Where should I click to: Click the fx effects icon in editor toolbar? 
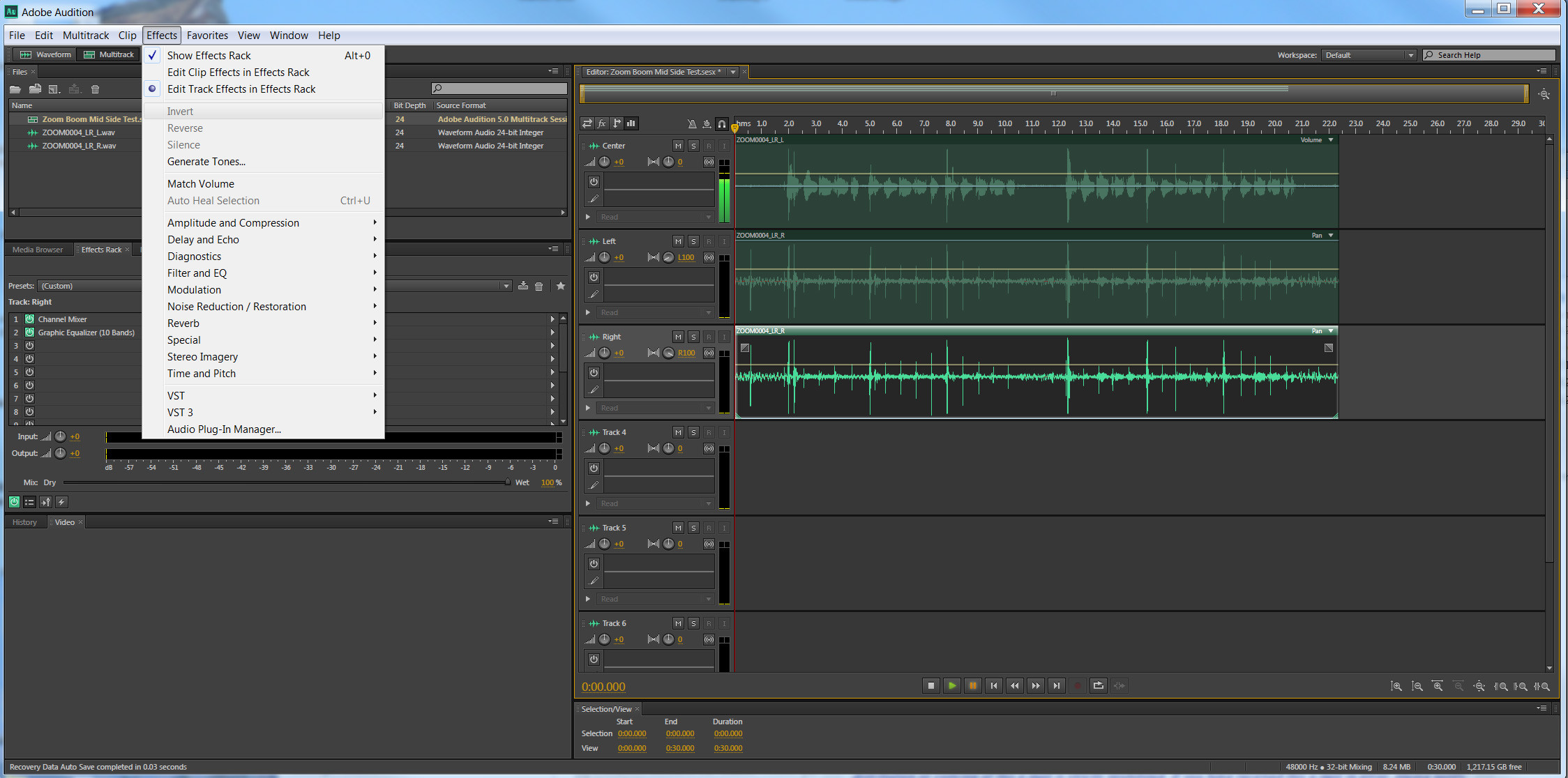[602, 123]
